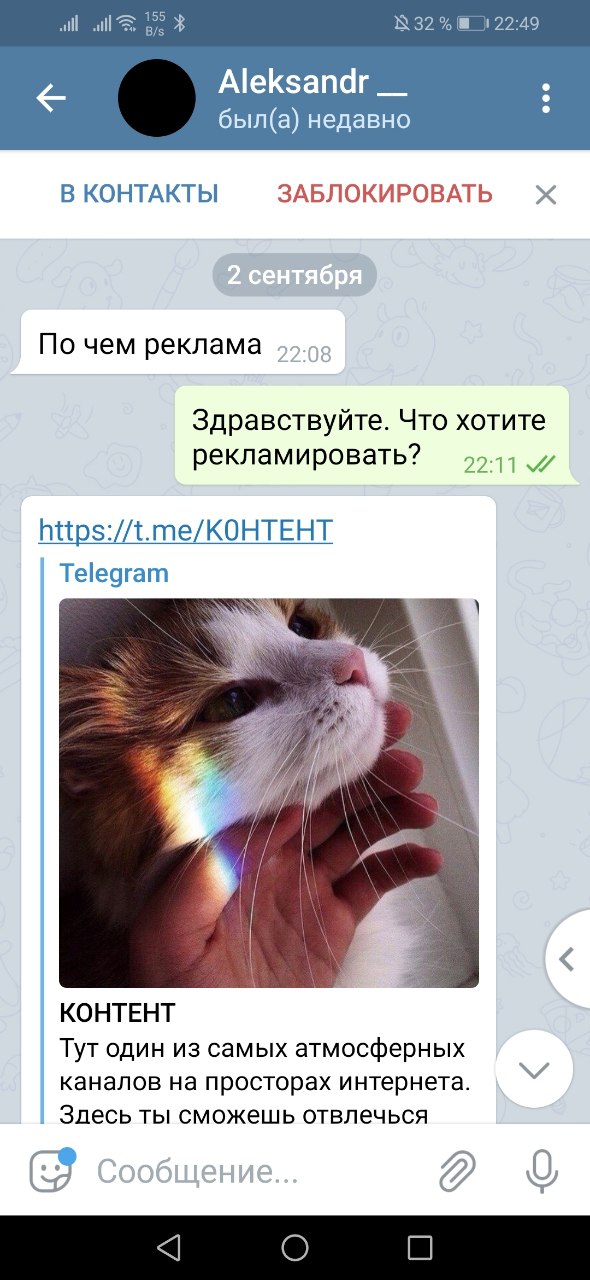The image size is (590, 1280).
Task: Tap the share arrow beside the link preview
Action: (568, 960)
